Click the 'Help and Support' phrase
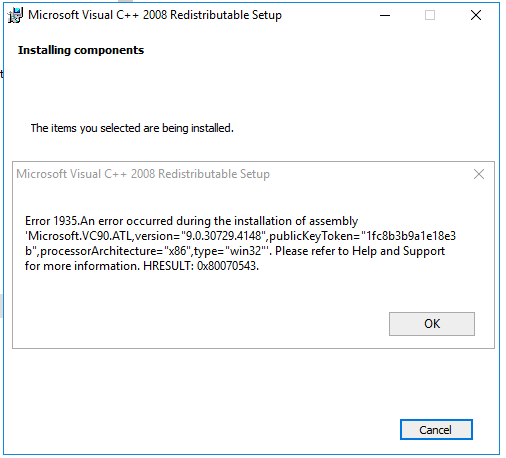506x458 pixels. pos(399,251)
